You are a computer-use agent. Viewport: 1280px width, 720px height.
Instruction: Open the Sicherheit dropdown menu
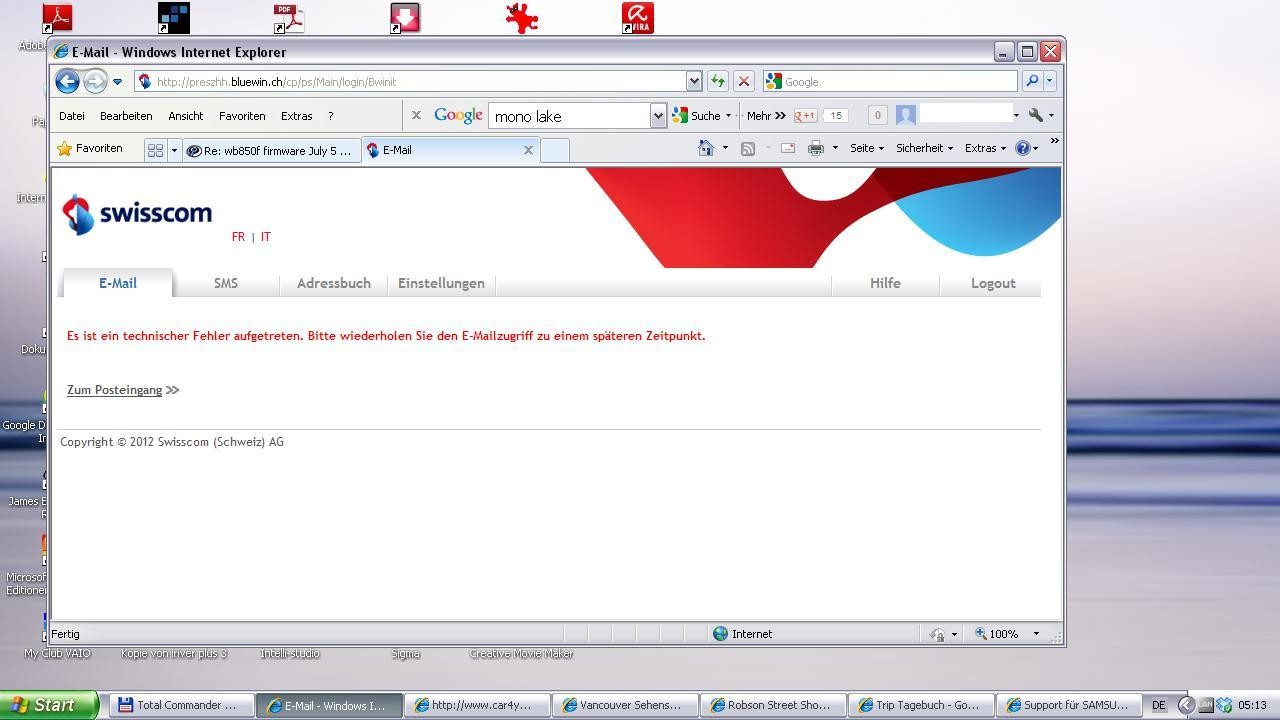(920, 147)
